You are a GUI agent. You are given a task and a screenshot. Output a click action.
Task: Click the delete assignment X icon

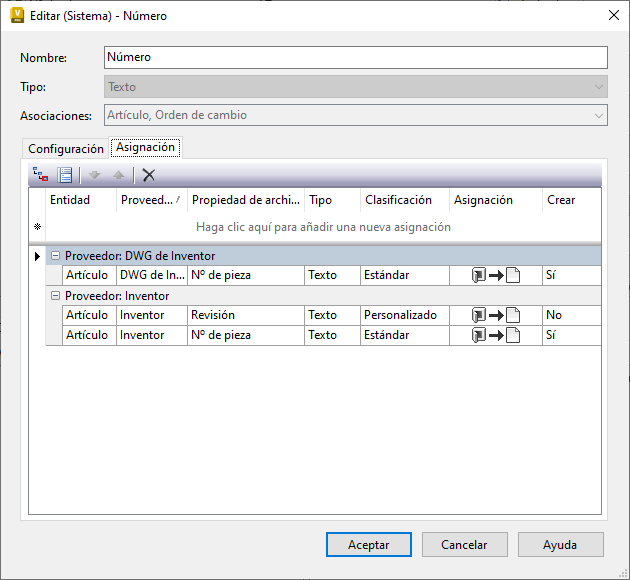pos(149,175)
